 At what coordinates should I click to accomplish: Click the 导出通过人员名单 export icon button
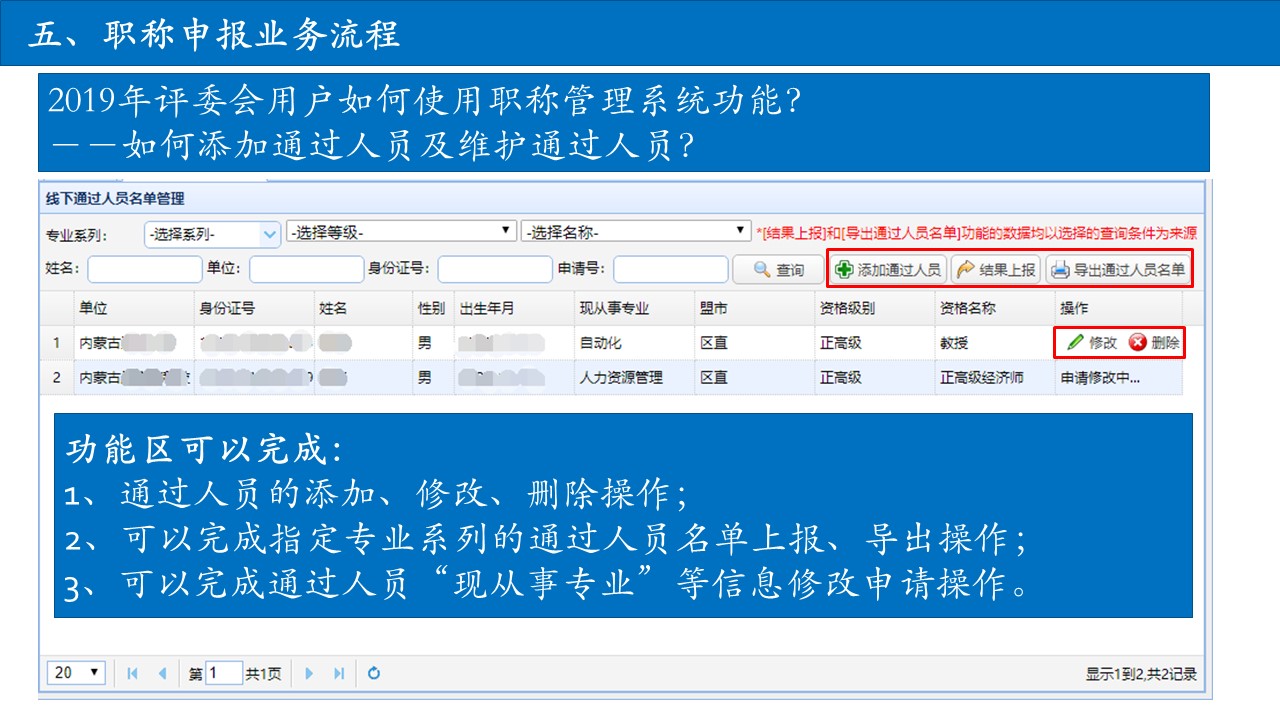pyautogui.click(x=1060, y=270)
